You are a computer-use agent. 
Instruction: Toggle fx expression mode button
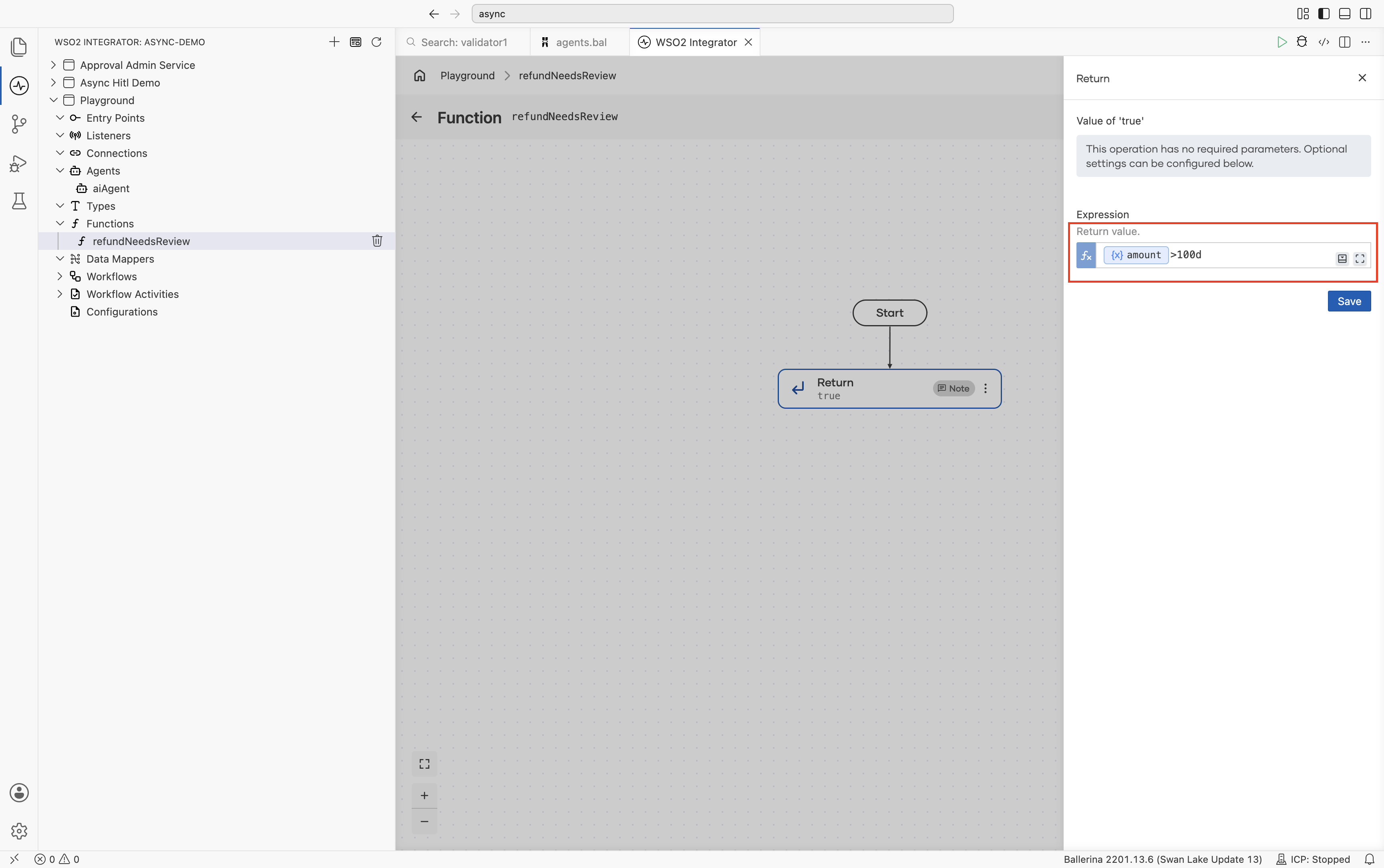(x=1086, y=255)
